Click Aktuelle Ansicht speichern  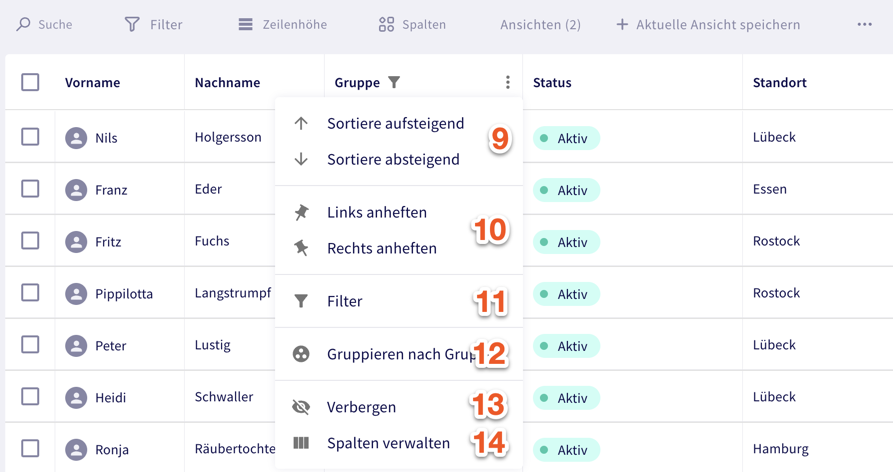[x=718, y=24]
